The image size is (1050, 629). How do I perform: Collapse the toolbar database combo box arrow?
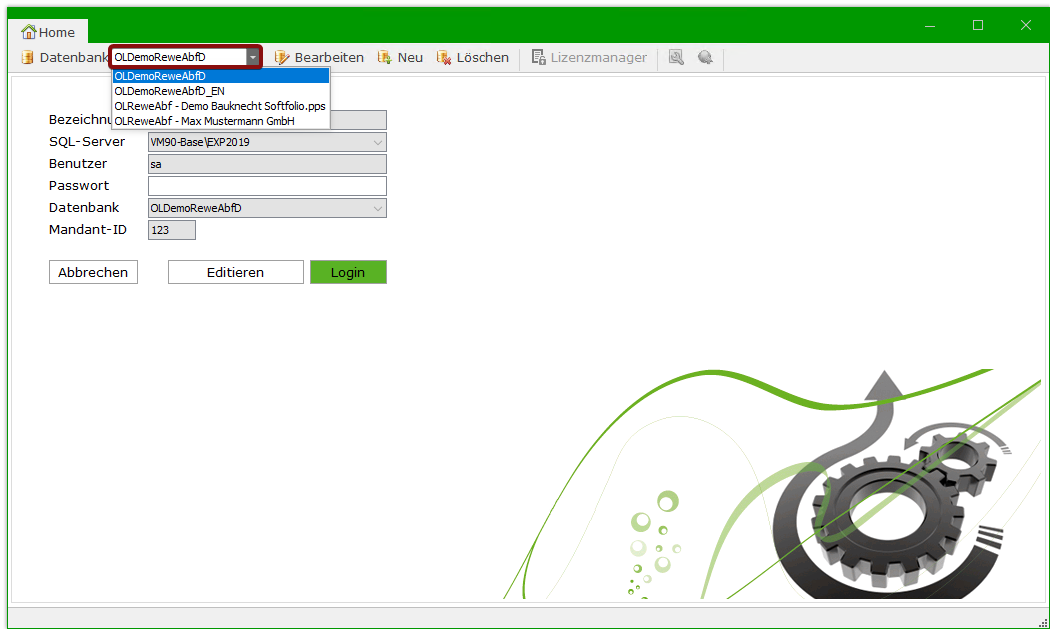click(x=253, y=58)
